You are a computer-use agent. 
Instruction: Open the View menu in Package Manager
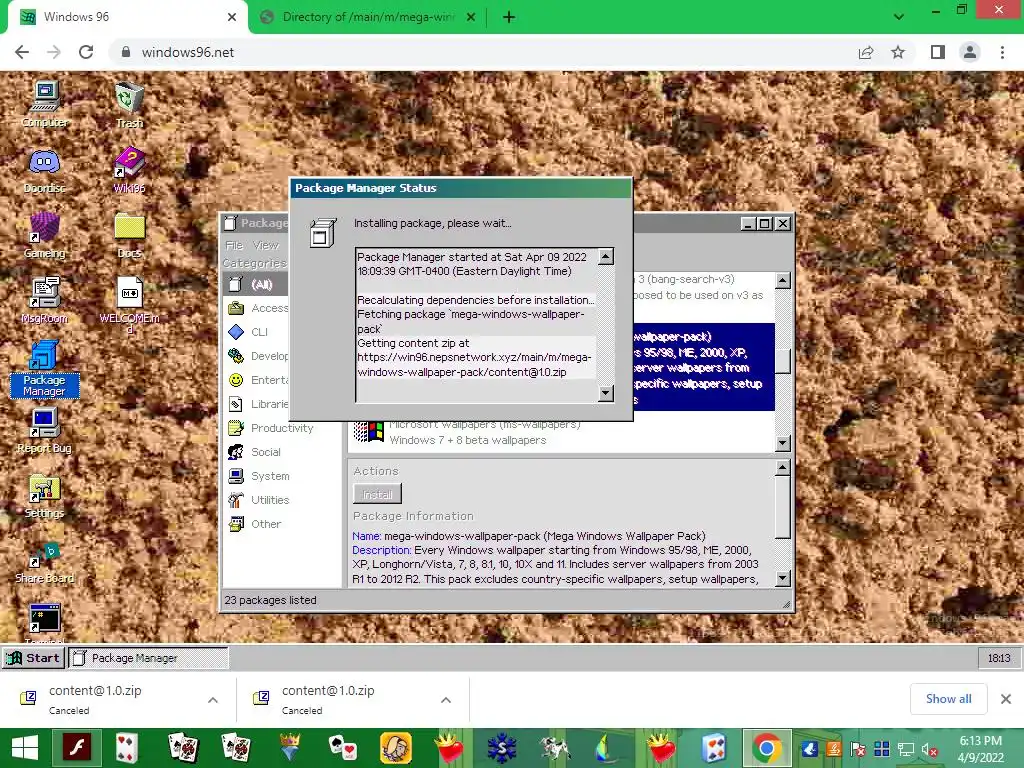tap(266, 246)
